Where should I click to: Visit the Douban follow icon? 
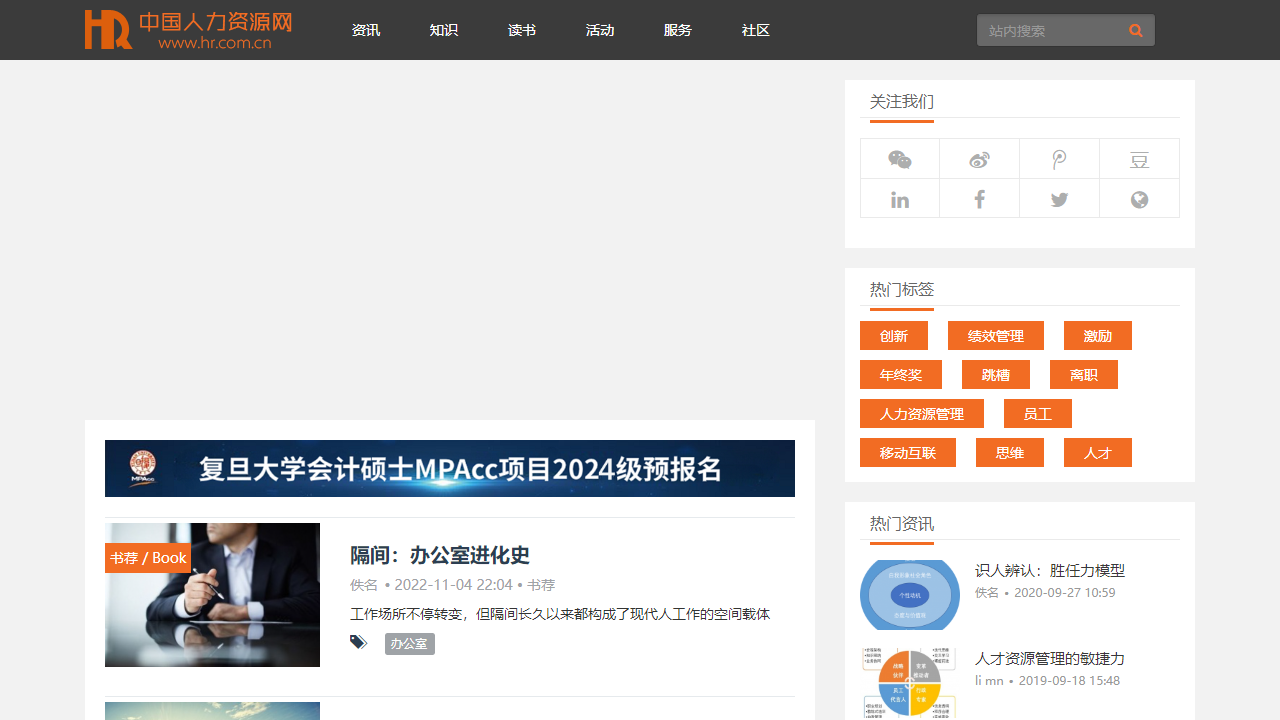pos(1139,160)
